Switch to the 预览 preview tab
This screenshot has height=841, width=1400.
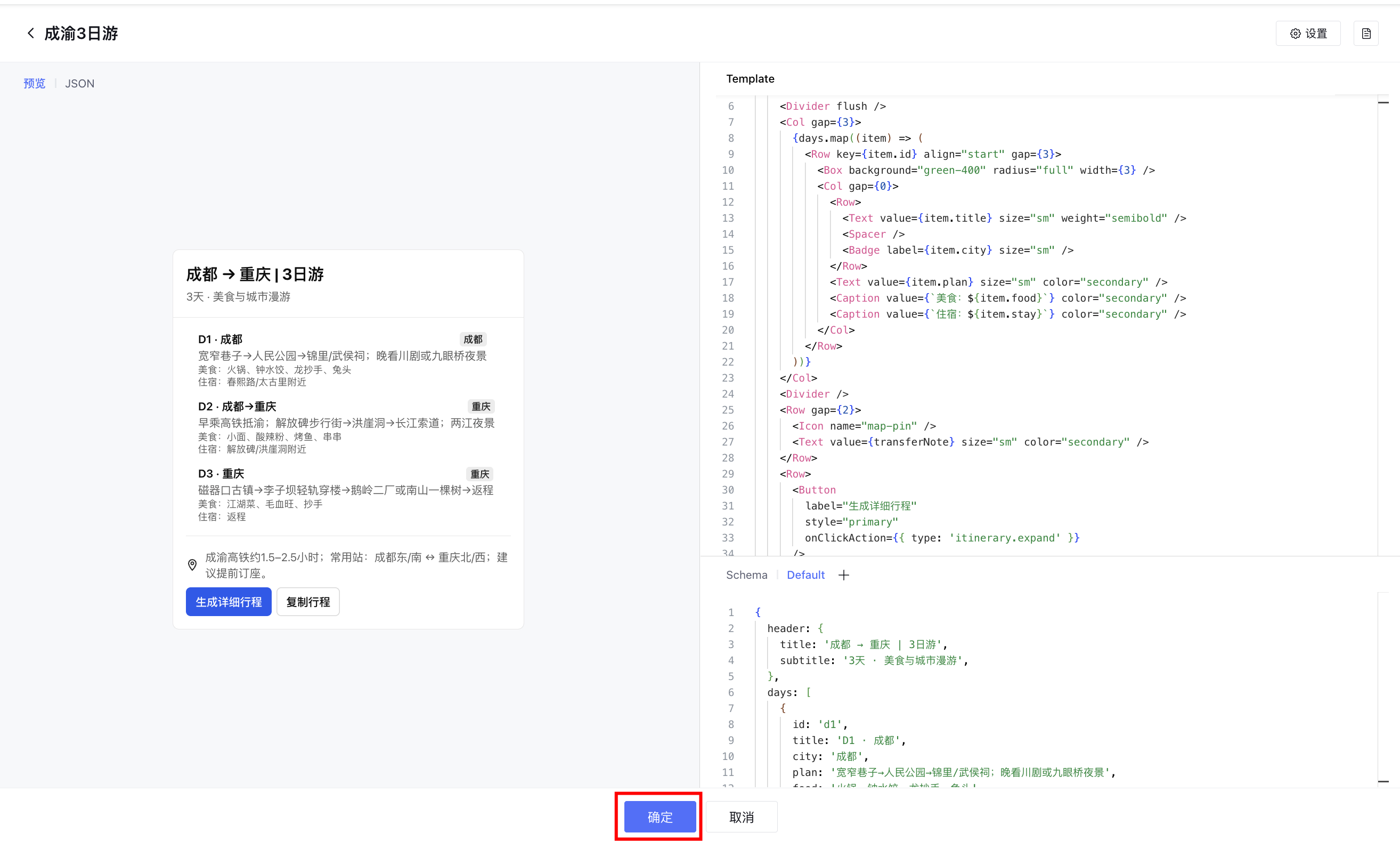(34, 83)
